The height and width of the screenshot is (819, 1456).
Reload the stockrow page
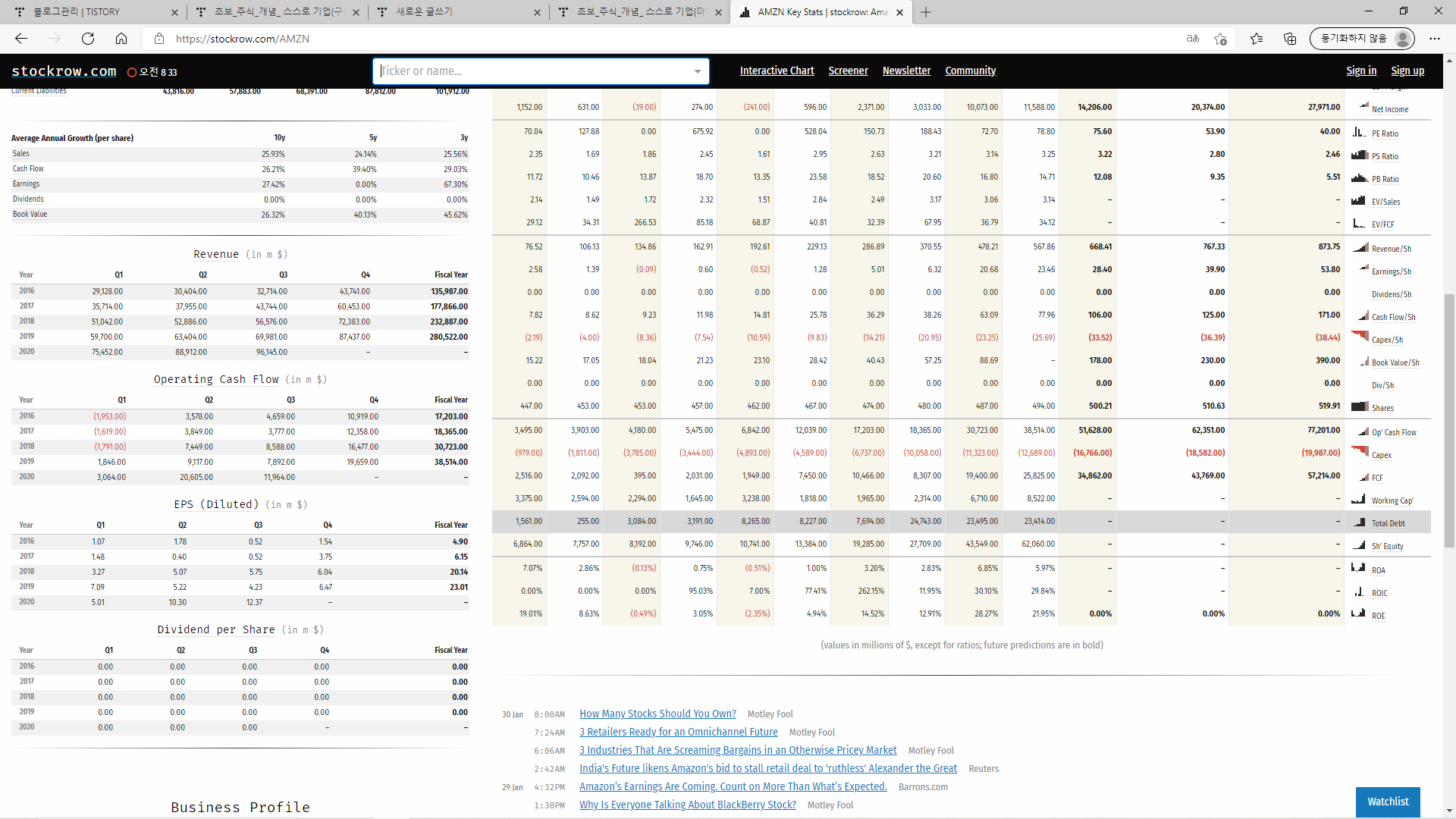[x=88, y=39]
